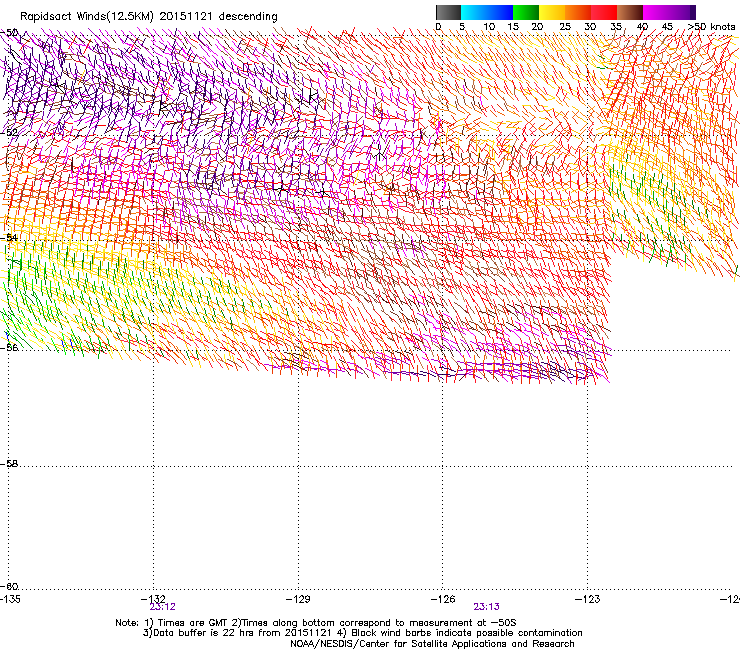Click the longitude label '-129'
Viewport: 740px width, 650px height.
coord(298,599)
